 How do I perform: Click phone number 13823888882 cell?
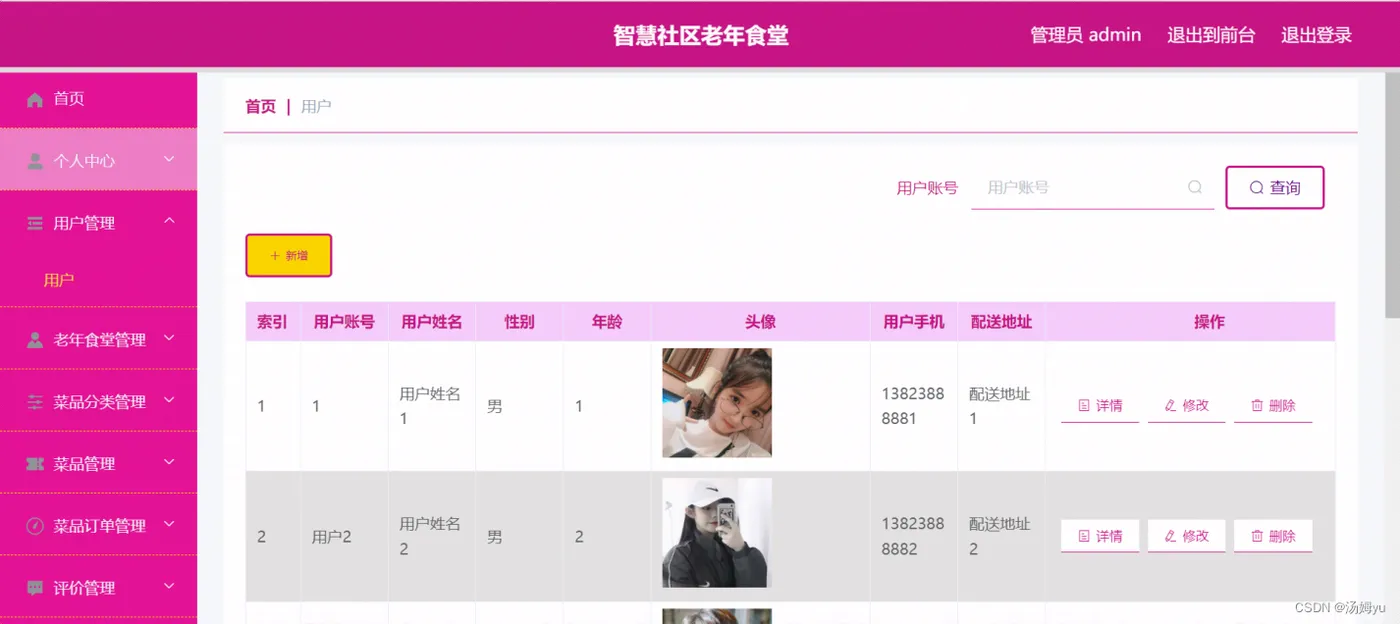[x=913, y=536]
